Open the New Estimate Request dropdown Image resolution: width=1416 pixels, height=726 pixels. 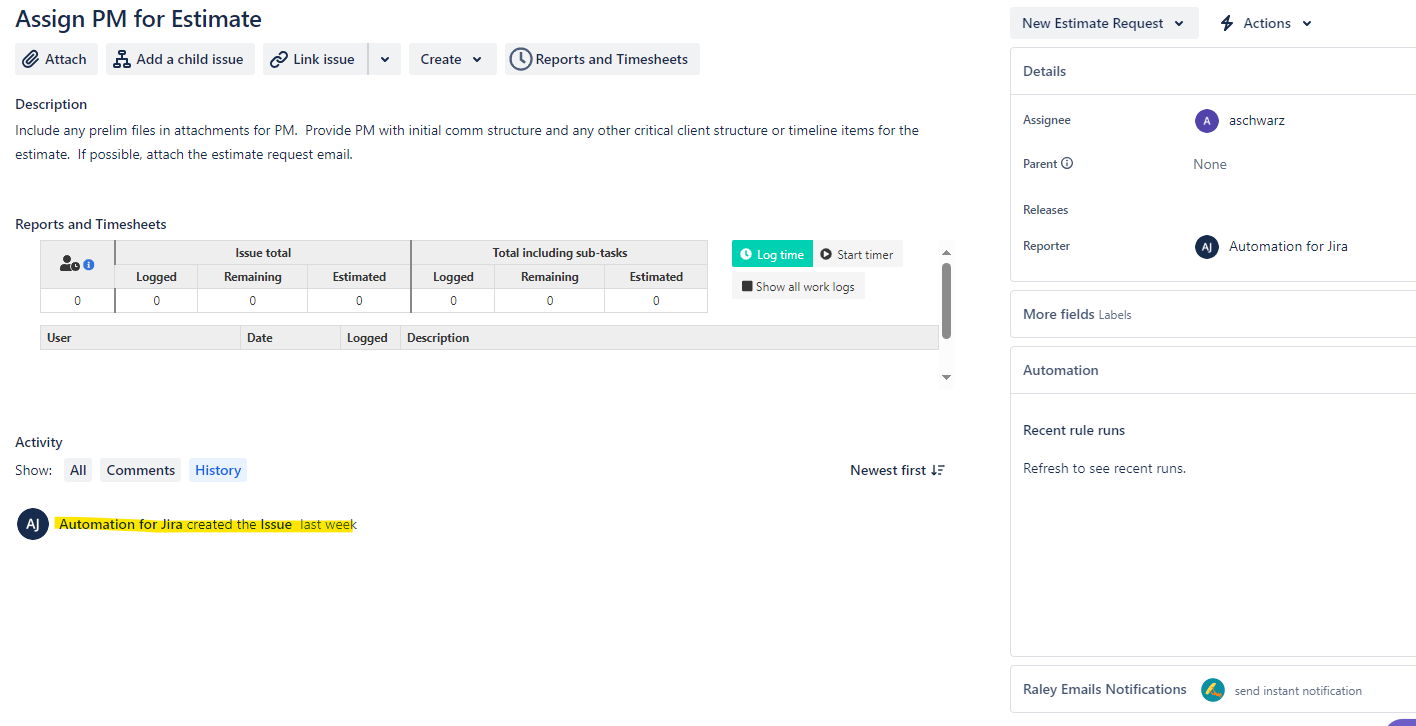(1103, 22)
